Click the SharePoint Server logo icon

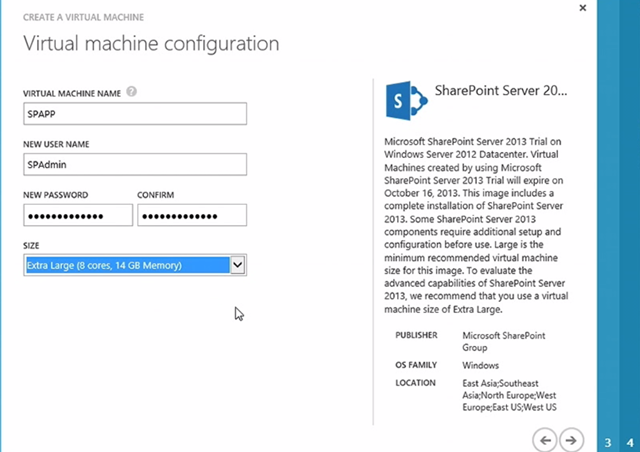point(407,100)
